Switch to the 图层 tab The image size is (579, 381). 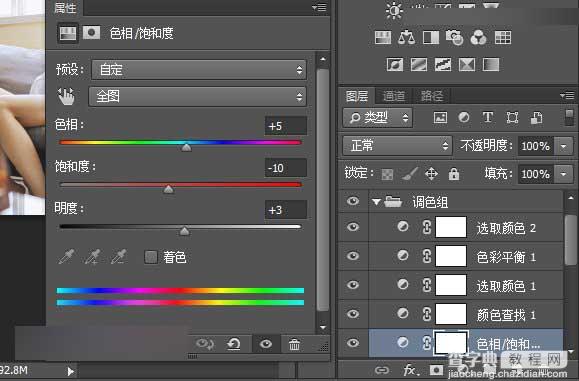click(x=357, y=96)
